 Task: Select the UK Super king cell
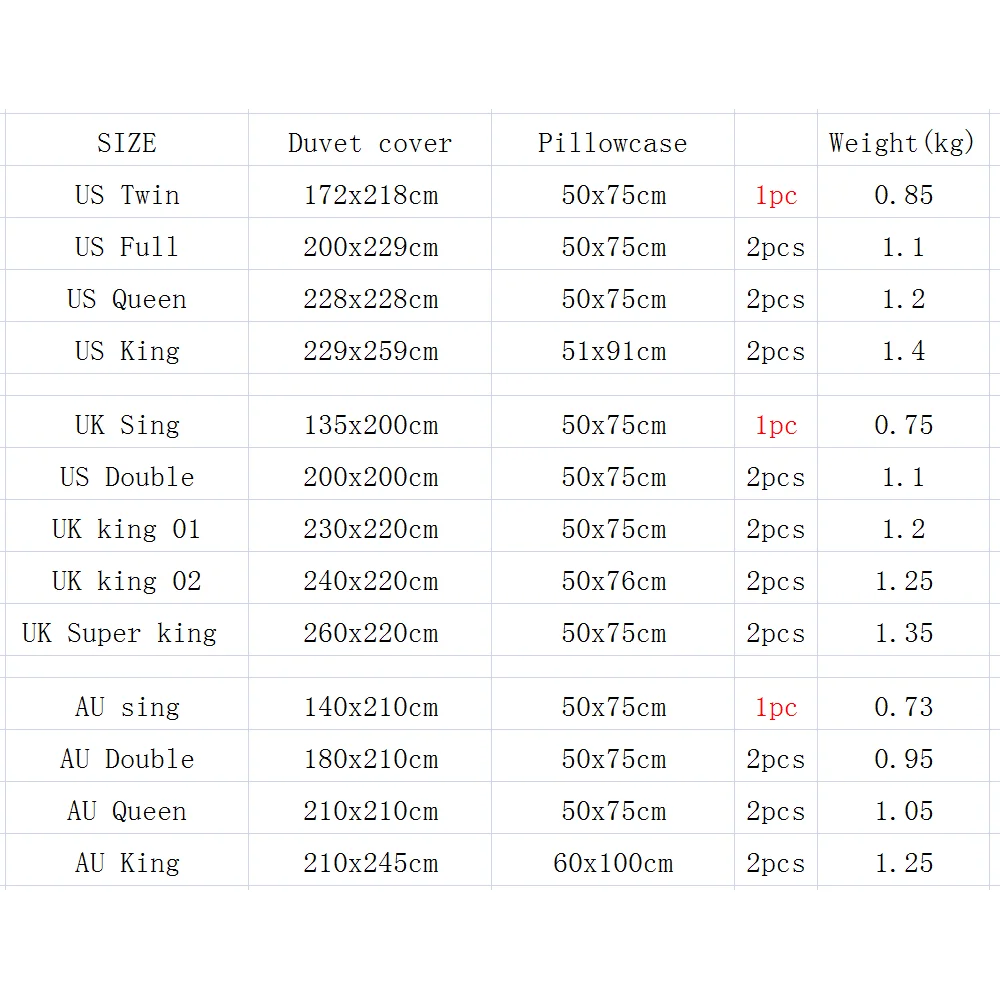120,633
